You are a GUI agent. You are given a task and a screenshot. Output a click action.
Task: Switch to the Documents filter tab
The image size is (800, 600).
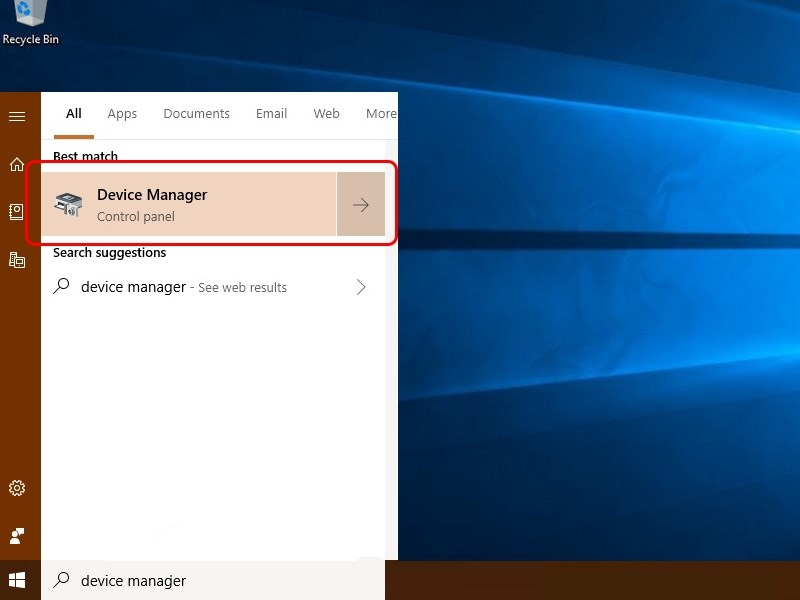point(196,114)
